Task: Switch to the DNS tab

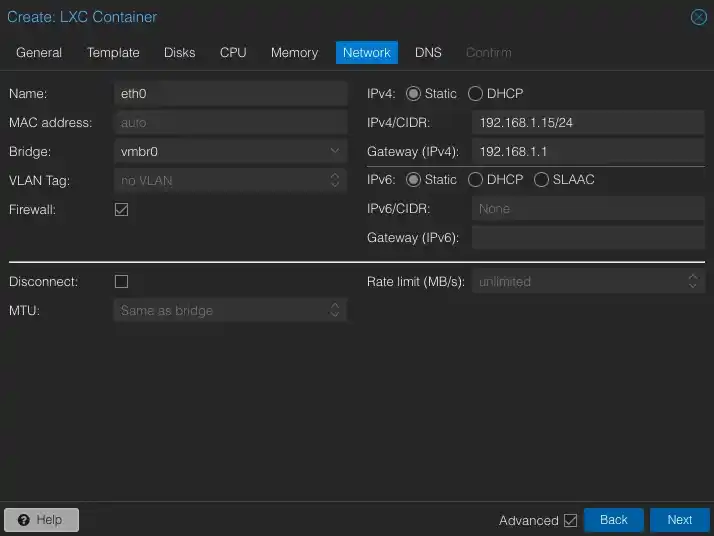Action: point(428,53)
